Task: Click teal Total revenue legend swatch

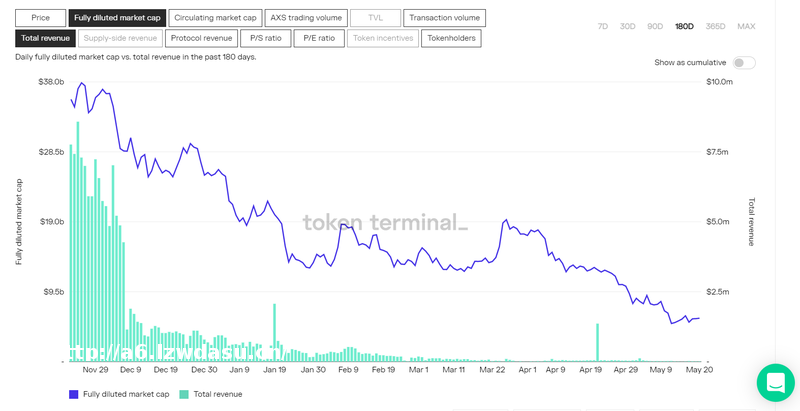Action: click(183, 394)
